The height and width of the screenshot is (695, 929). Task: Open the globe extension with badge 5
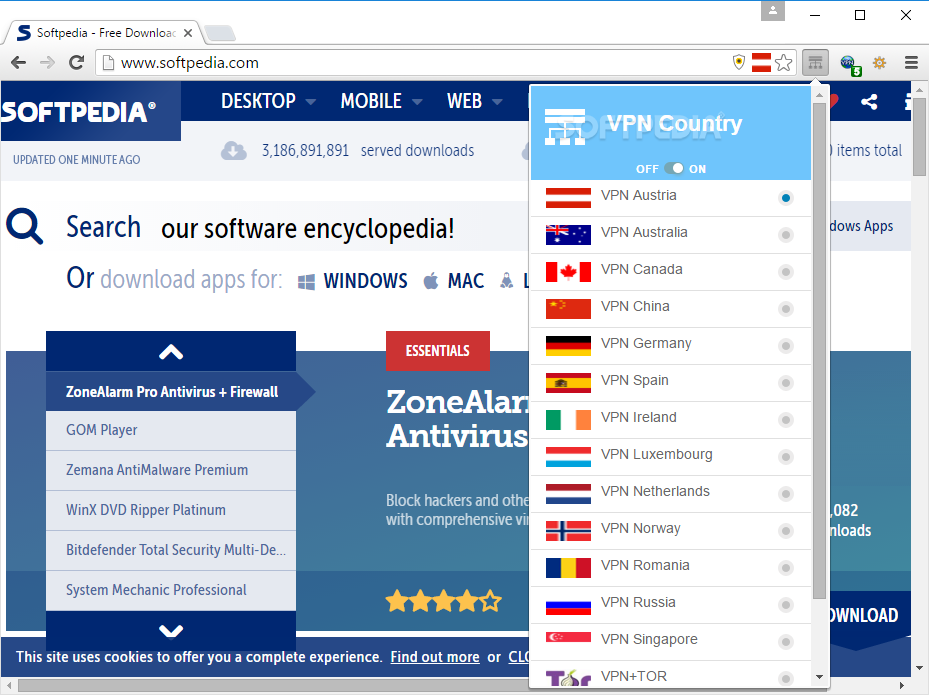(850, 63)
